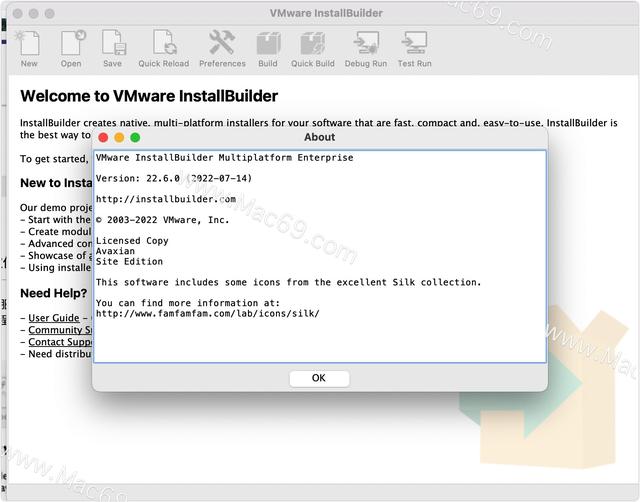Close the About dialog with red button
The width and height of the screenshot is (640, 502).
click(103, 138)
